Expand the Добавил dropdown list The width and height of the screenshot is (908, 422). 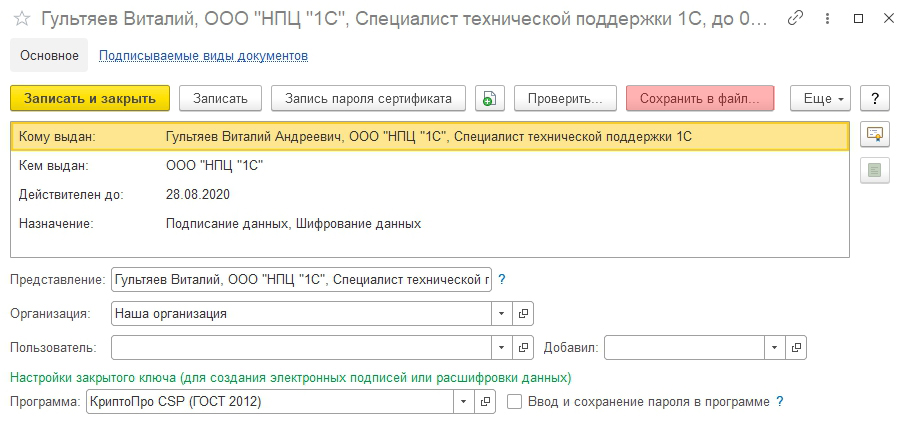click(775, 348)
